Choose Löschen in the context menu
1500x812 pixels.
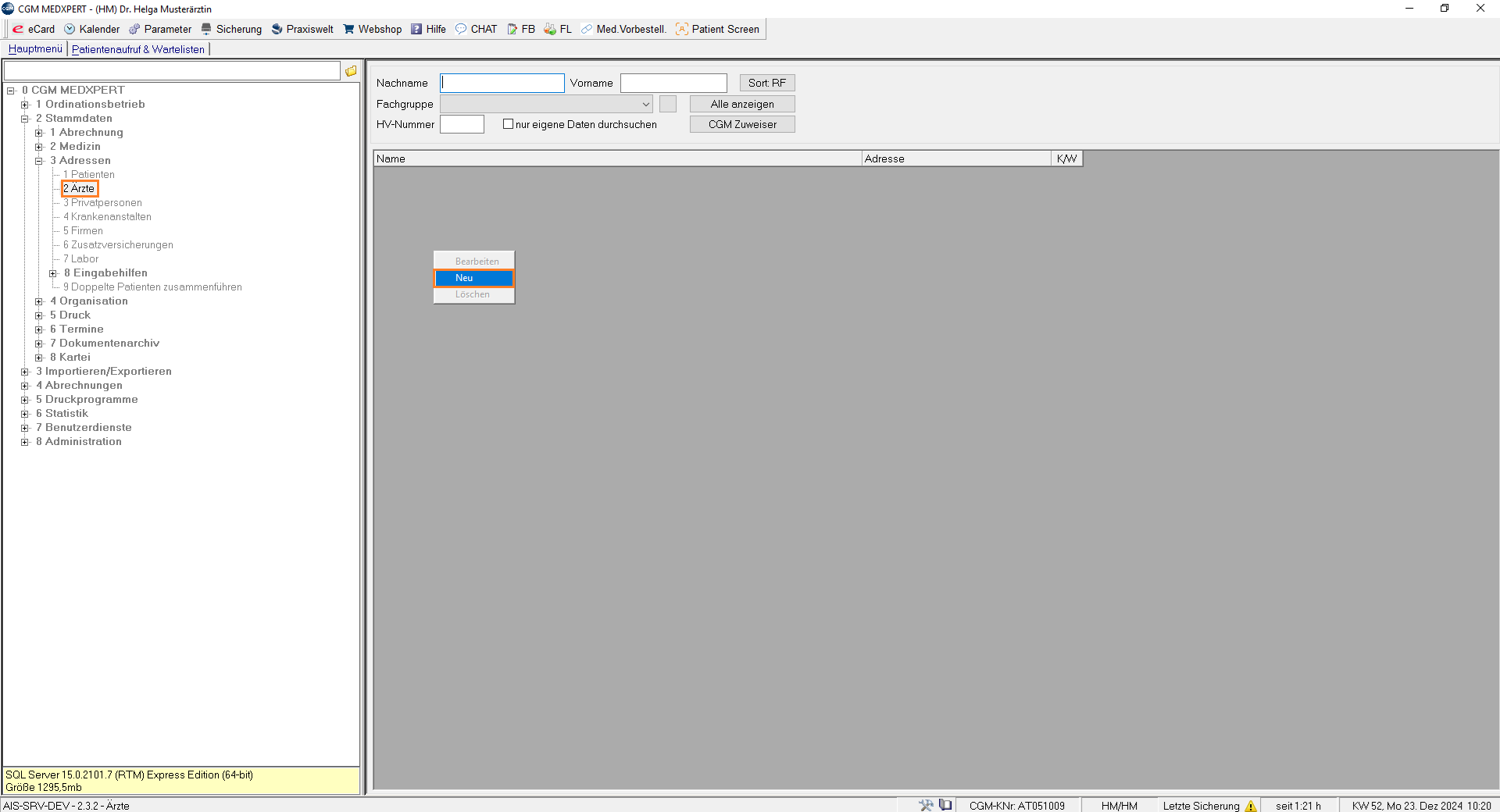coord(474,294)
